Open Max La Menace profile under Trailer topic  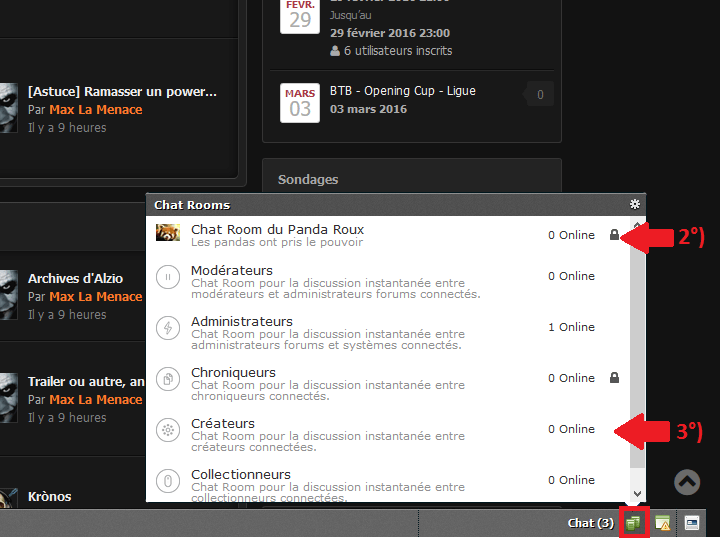[x=96, y=399]
